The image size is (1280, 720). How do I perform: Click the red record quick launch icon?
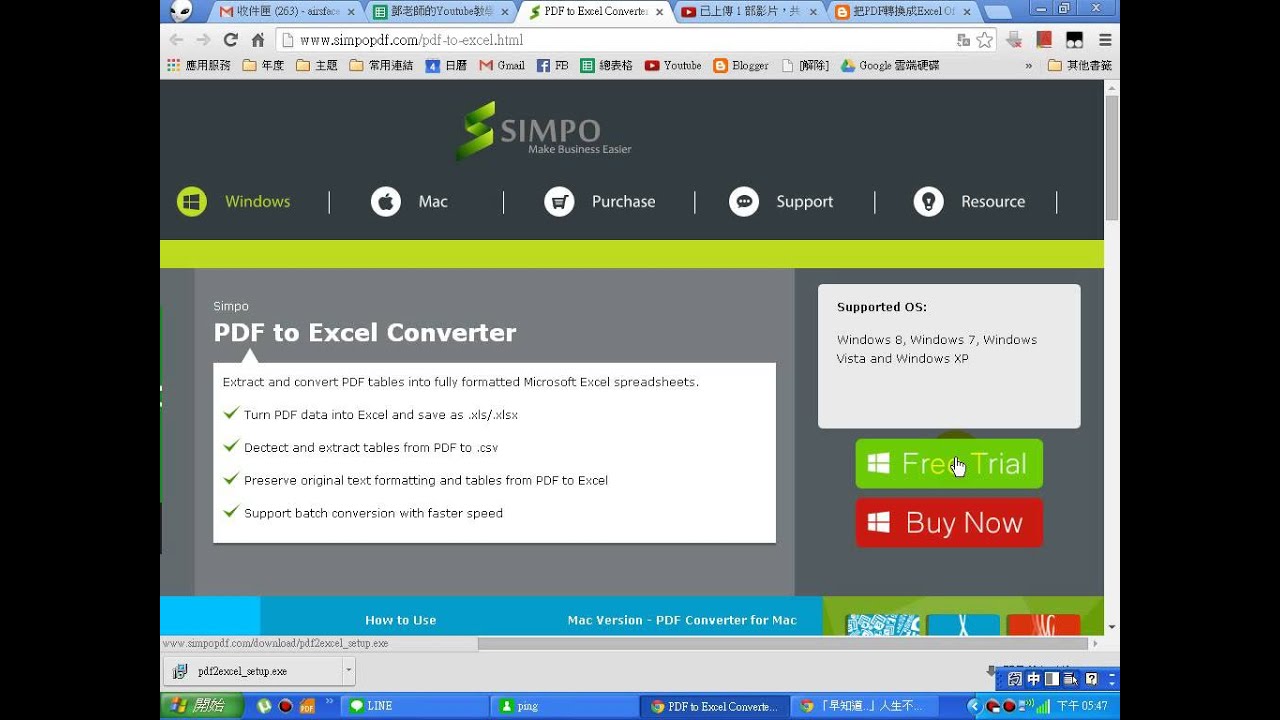tap(286, 706)
